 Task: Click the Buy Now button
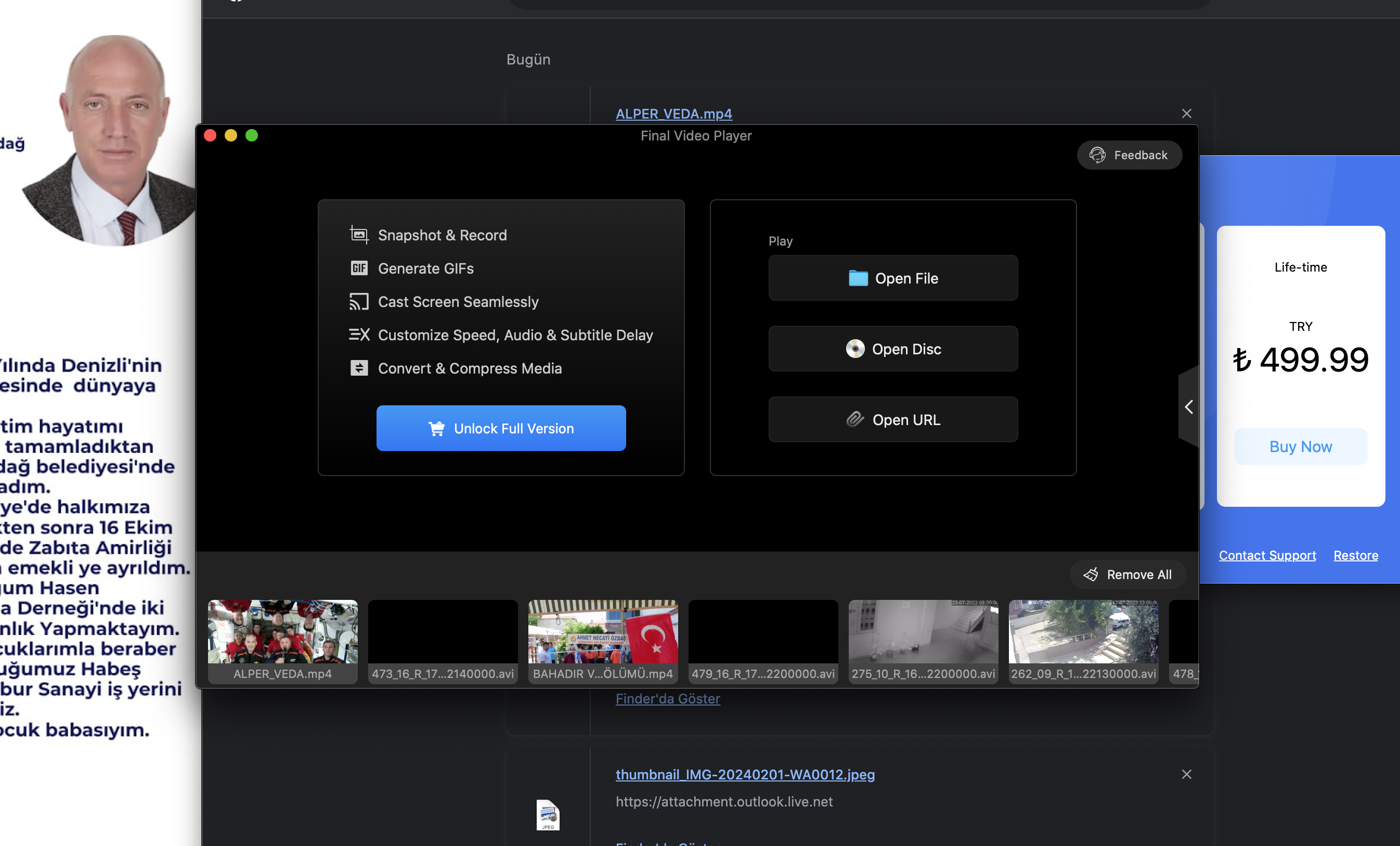pos(1300,446)
